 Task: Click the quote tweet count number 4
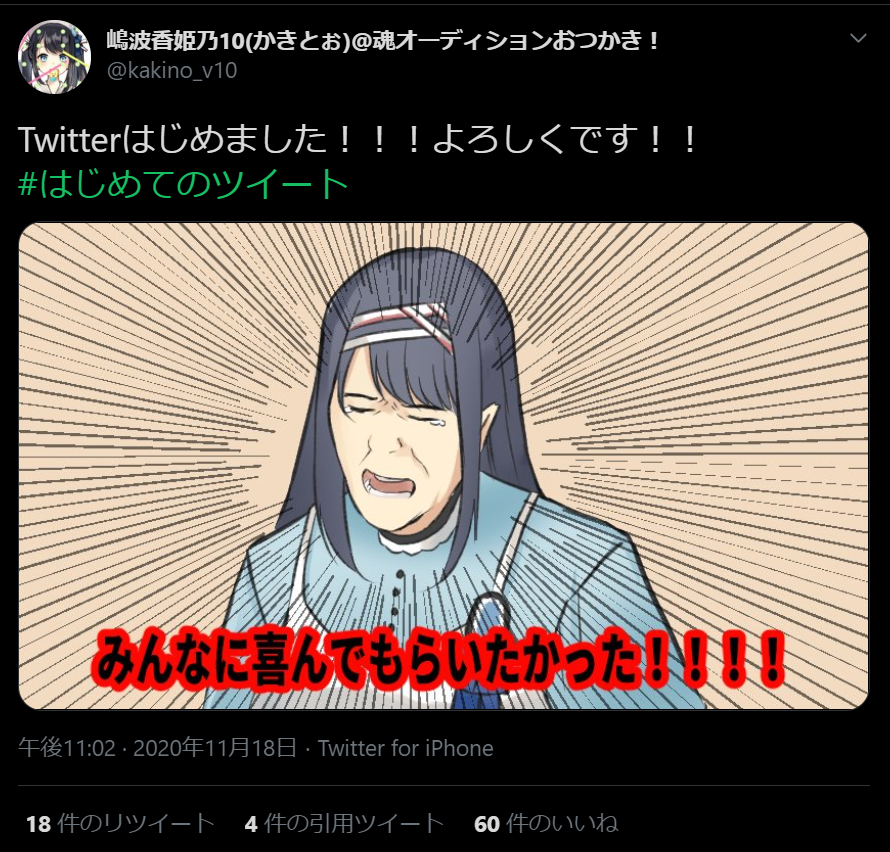251,824
